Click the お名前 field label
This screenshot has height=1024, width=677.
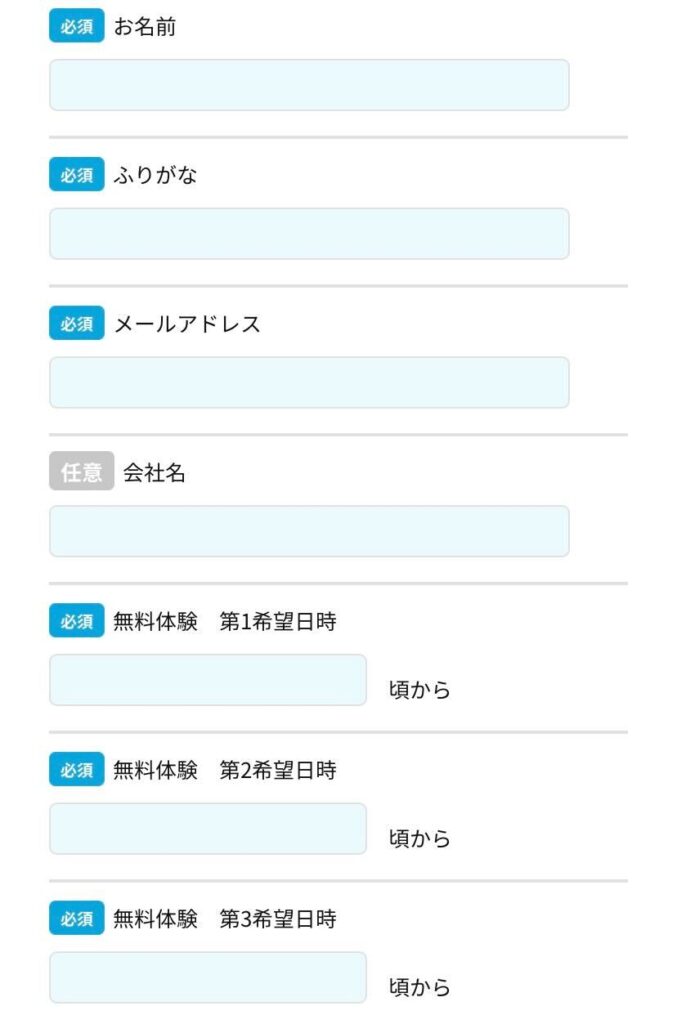[145, 27]
